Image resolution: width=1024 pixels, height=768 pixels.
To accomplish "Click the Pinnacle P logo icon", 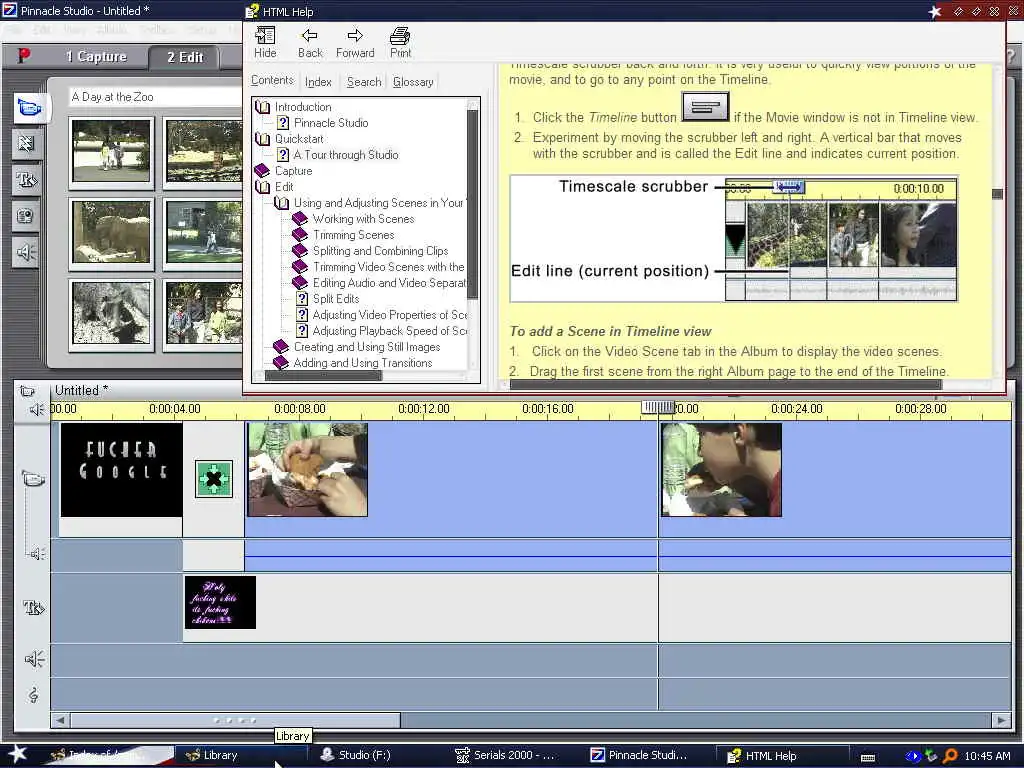I will coord(24,56).
